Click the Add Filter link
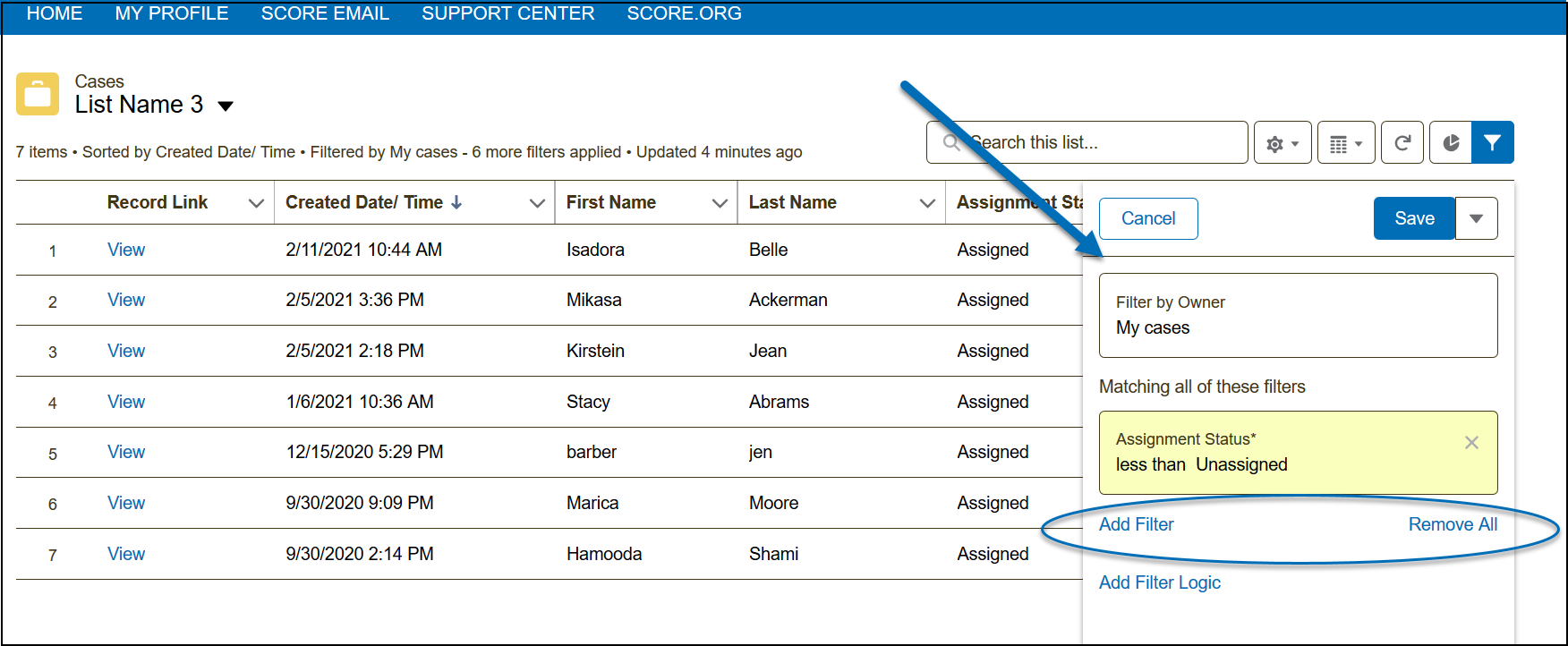Viewport: 1568px width, 646px height. pyautogui.click(x=1136, y=524)
